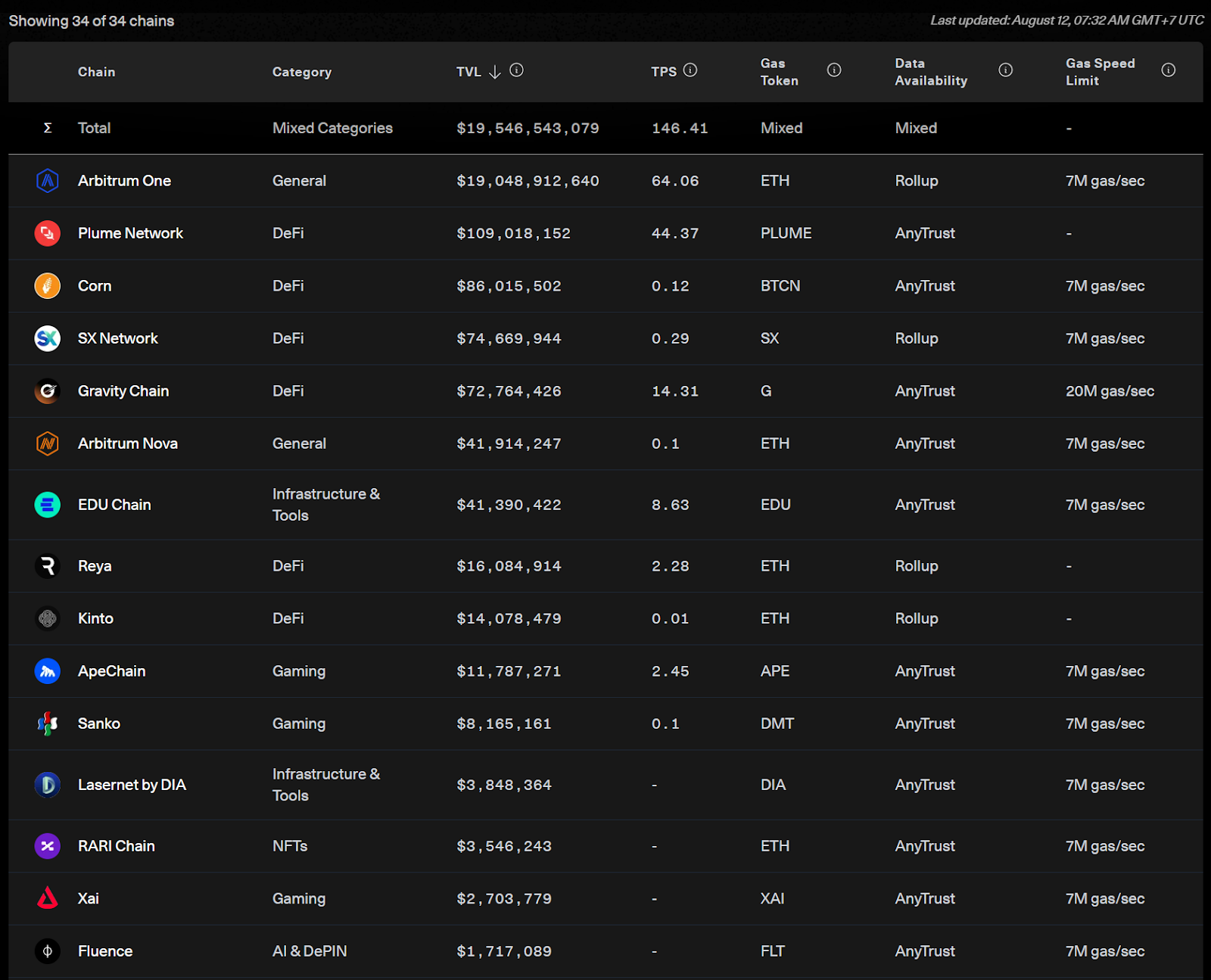Click the PLUME gas token cell
The image size is (1211, 980).
[x=786, y=233]
